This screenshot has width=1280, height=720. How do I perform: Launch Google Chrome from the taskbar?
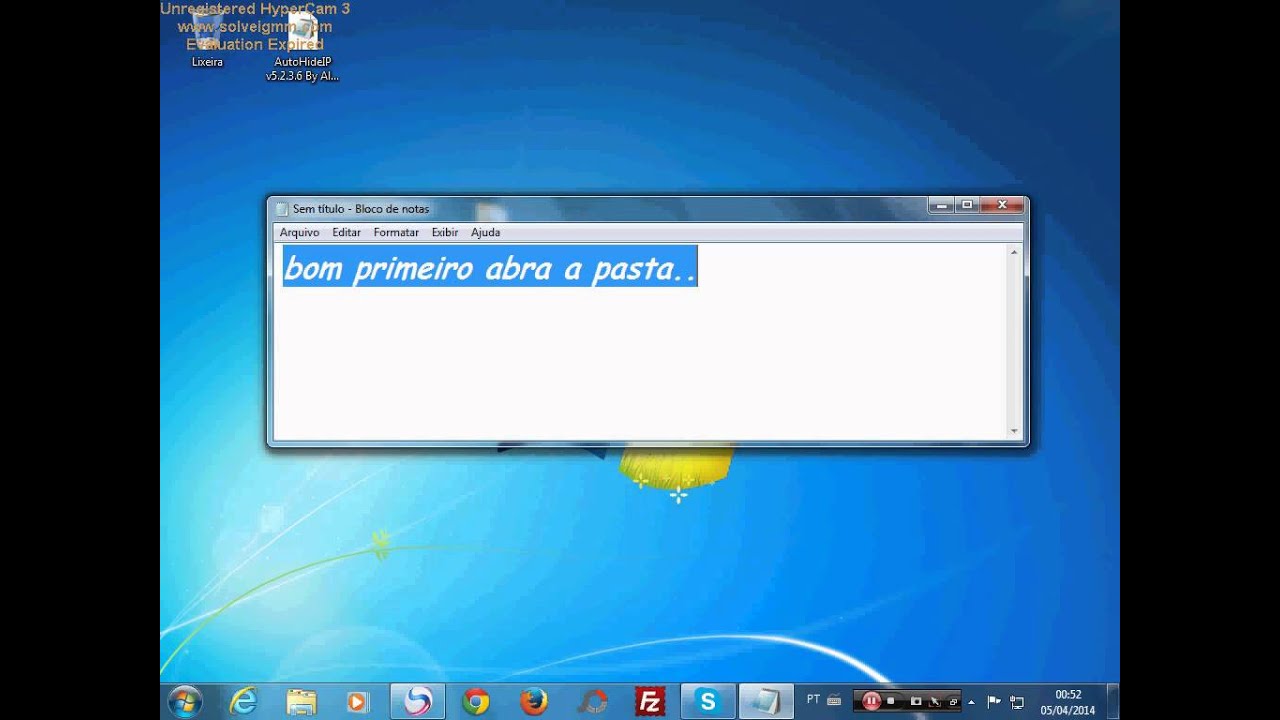click(476, 702)
